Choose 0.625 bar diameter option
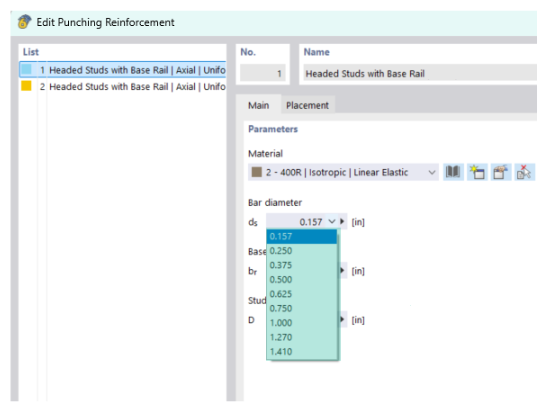543x408 pixels. [302, 294]
